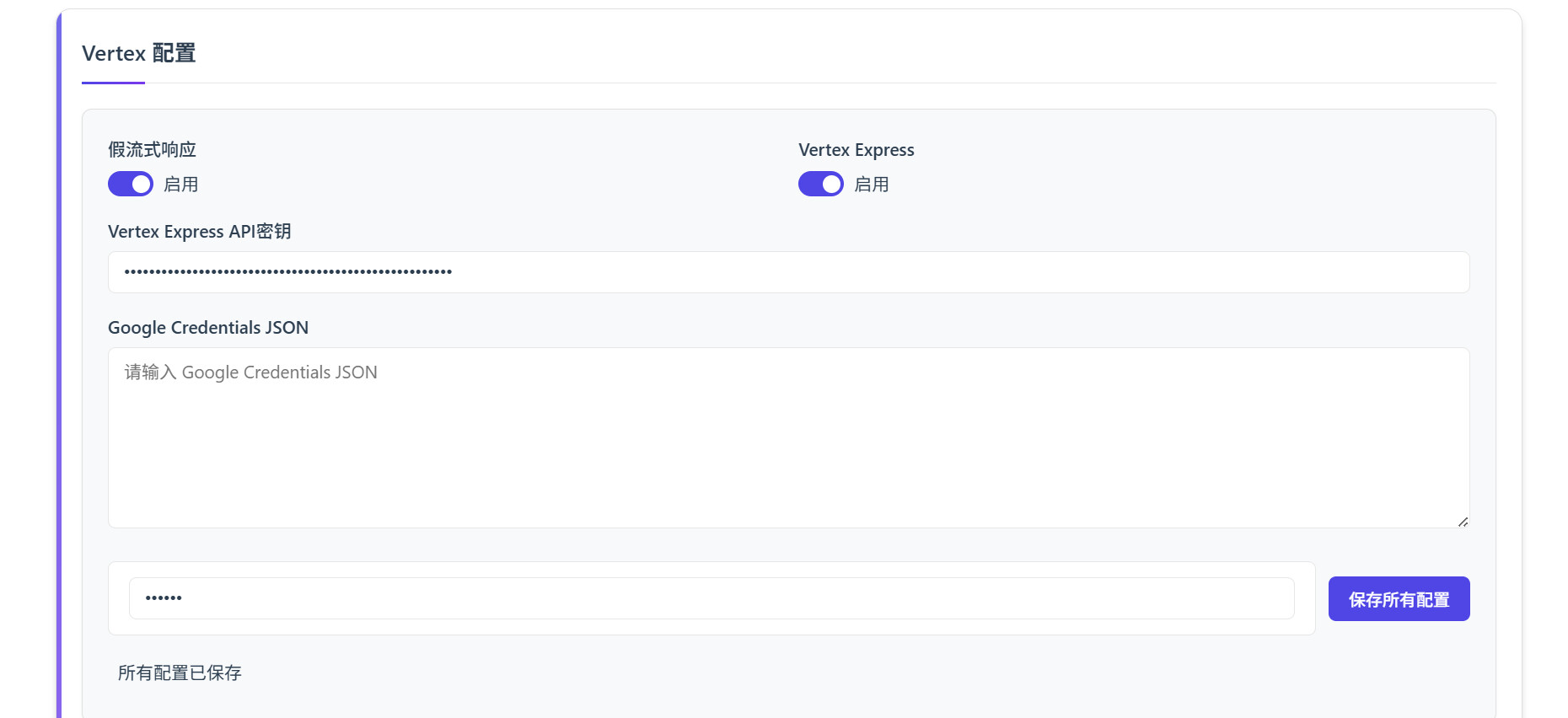Click the 请输入 Google Credentials JSON placeholder

pos(250,372)
